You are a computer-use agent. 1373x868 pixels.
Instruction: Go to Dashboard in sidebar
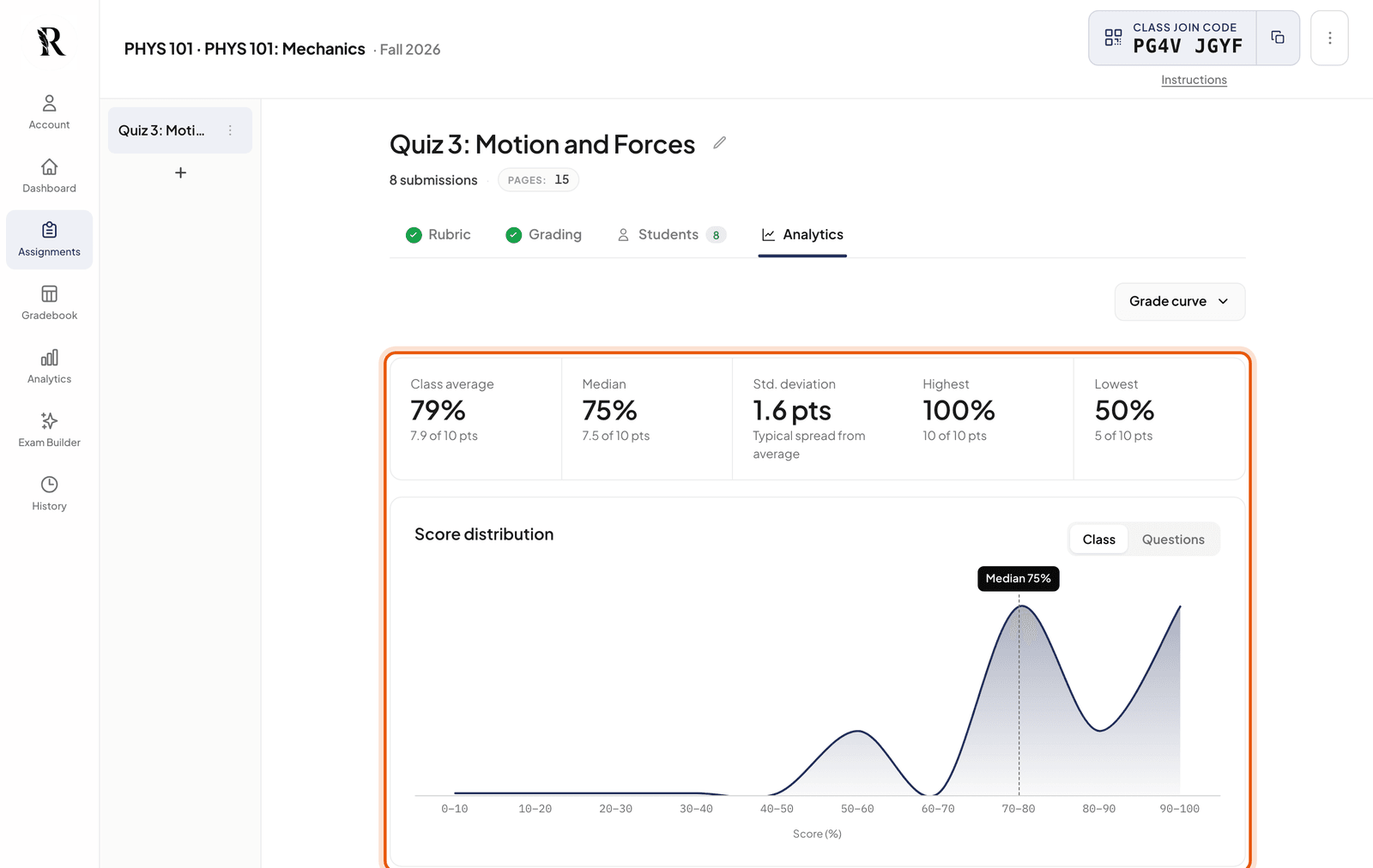[49, 176]
